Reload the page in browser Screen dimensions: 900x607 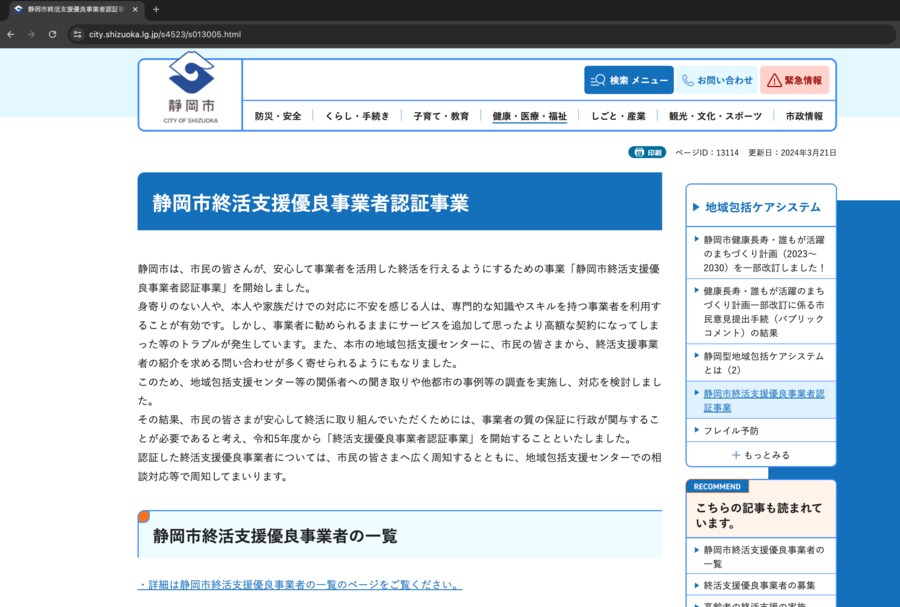click(x=52, y=34)
